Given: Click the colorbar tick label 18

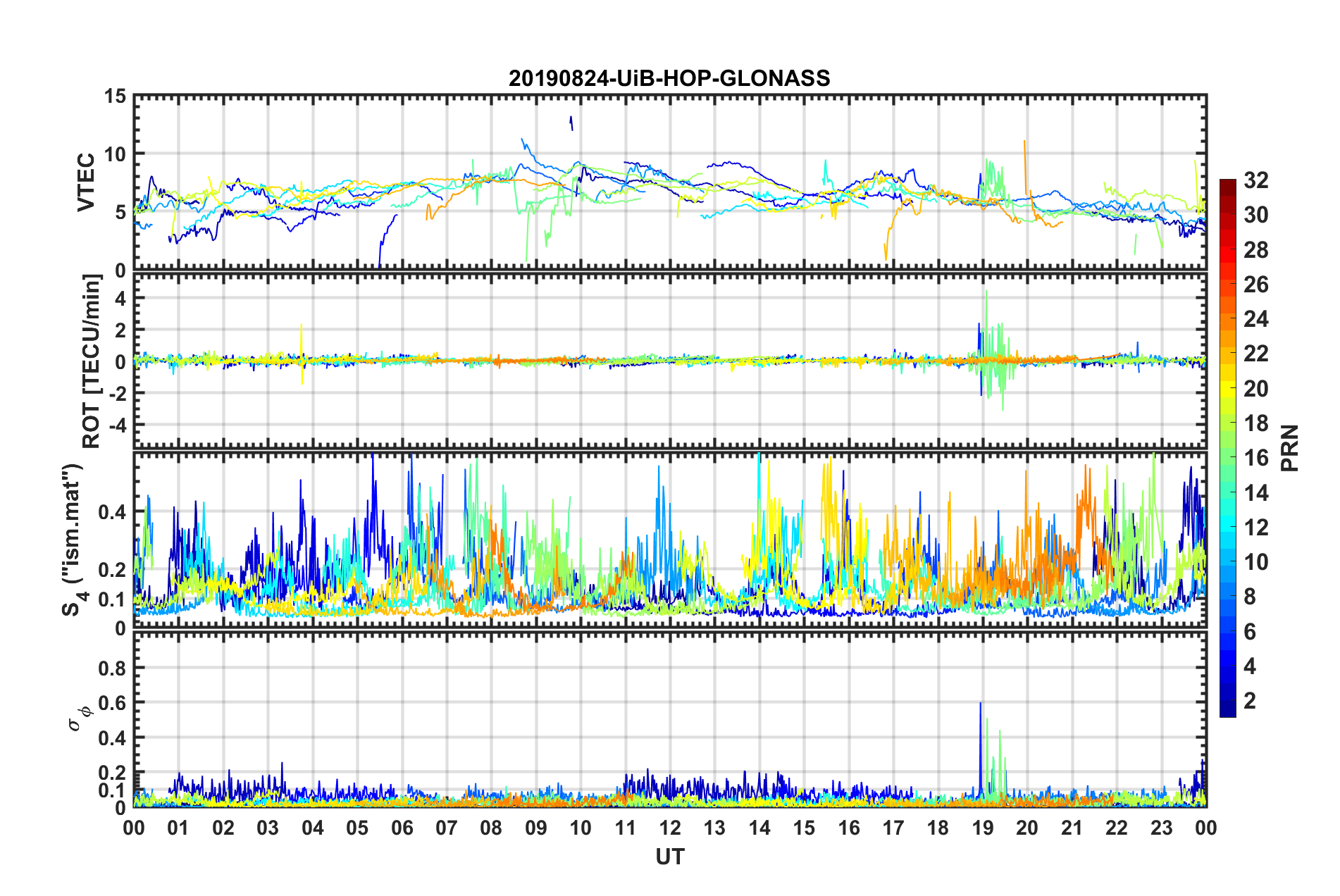Looking at the screenshot, I should pos(1255,423).
